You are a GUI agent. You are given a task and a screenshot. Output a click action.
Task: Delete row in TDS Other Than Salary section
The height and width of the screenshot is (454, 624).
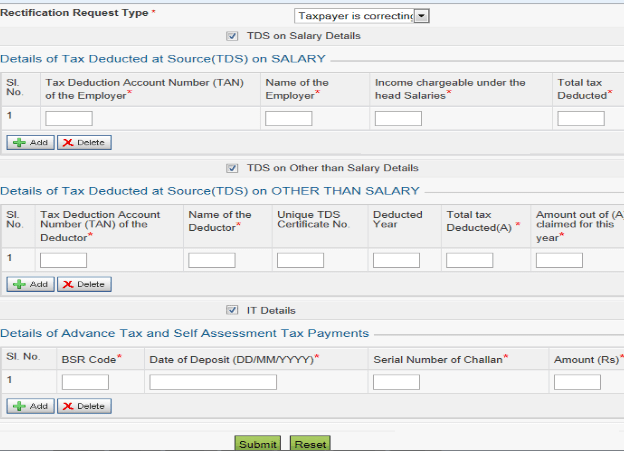click(84, 285)
